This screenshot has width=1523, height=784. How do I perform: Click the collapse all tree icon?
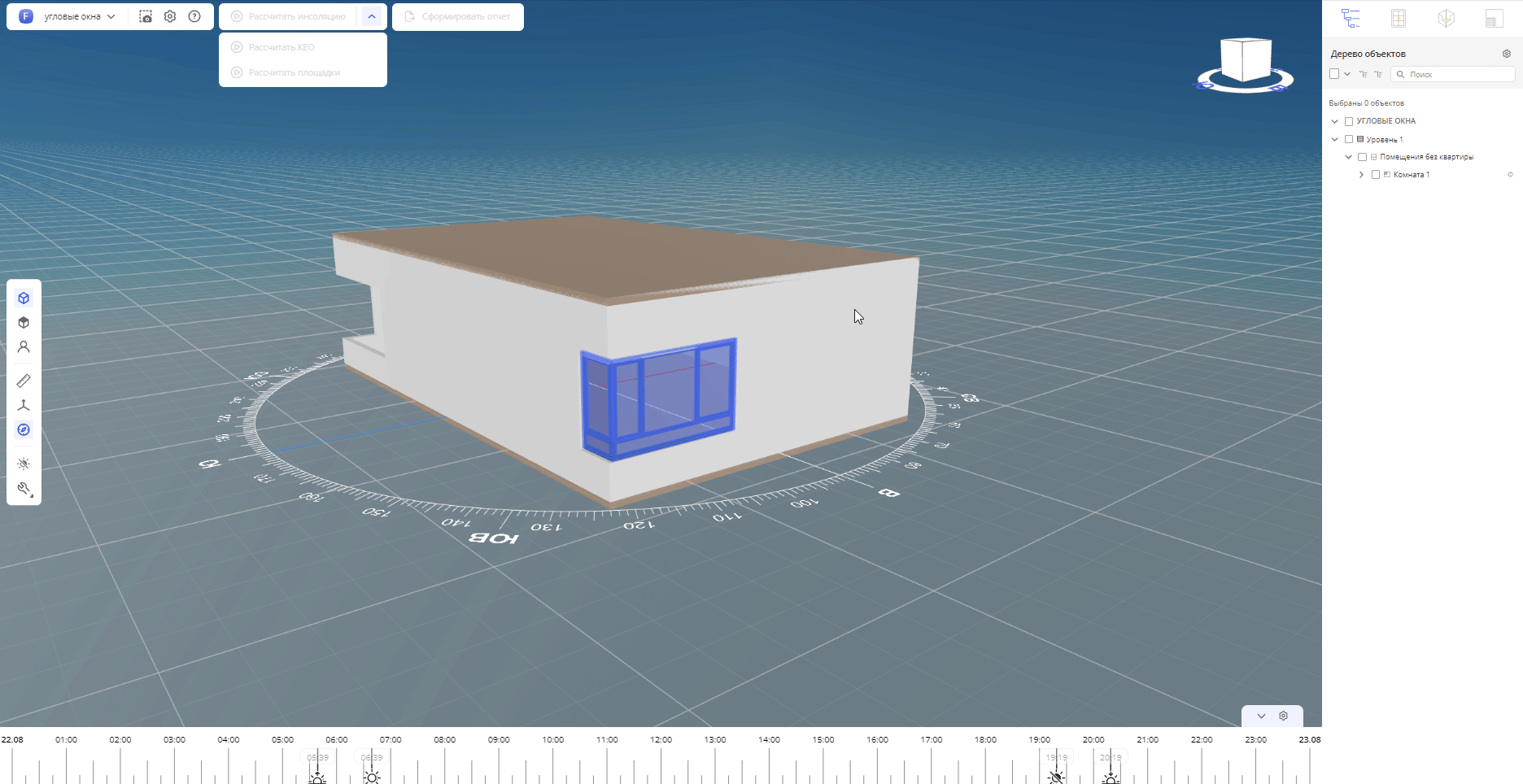pos(1363,74)
